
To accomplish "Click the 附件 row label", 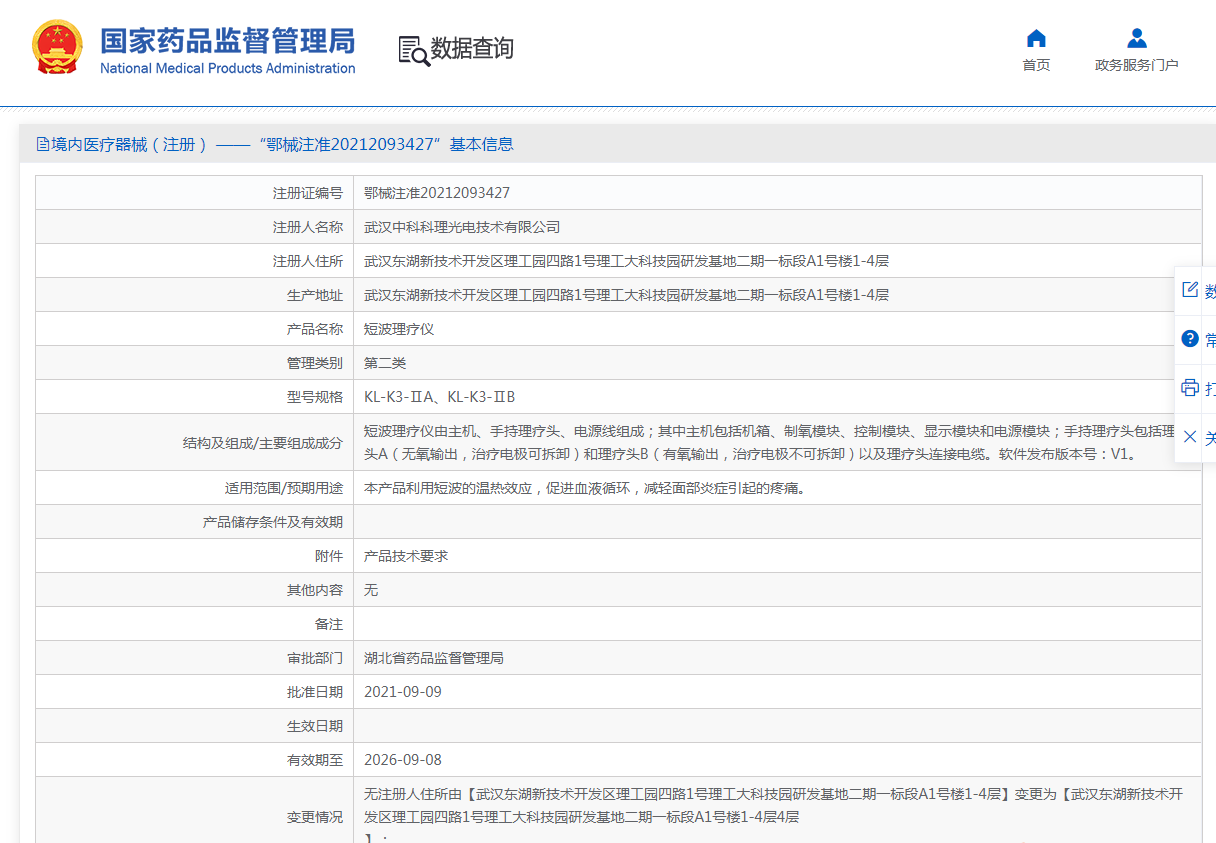I will (x=329, y=556).
